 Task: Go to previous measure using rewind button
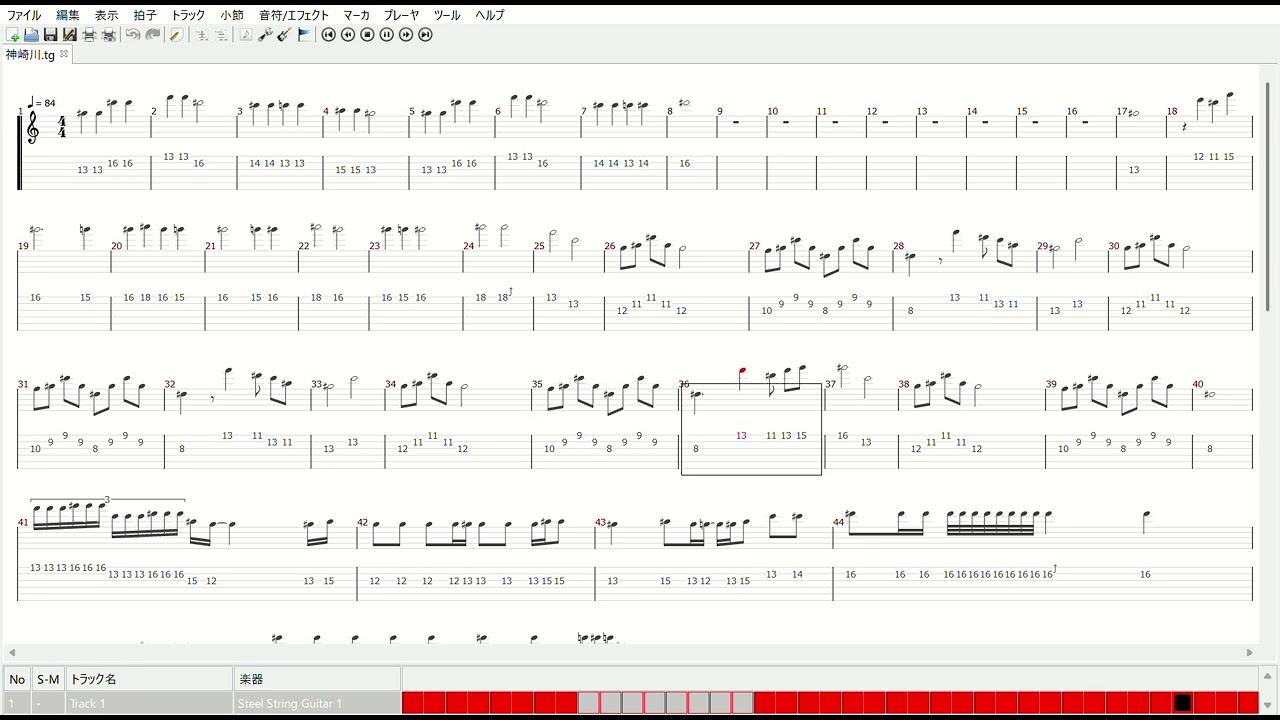click(x=348, y=35)
